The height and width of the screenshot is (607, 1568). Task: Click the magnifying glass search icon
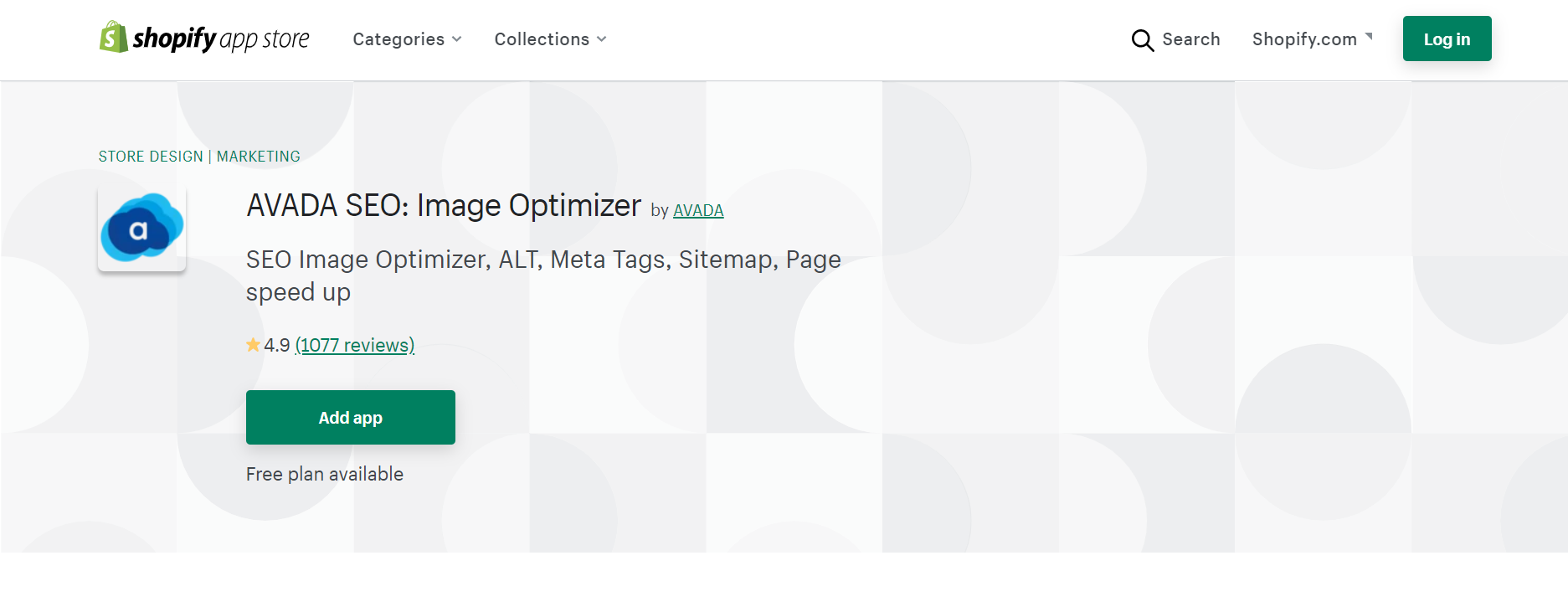click(1142, 40)
